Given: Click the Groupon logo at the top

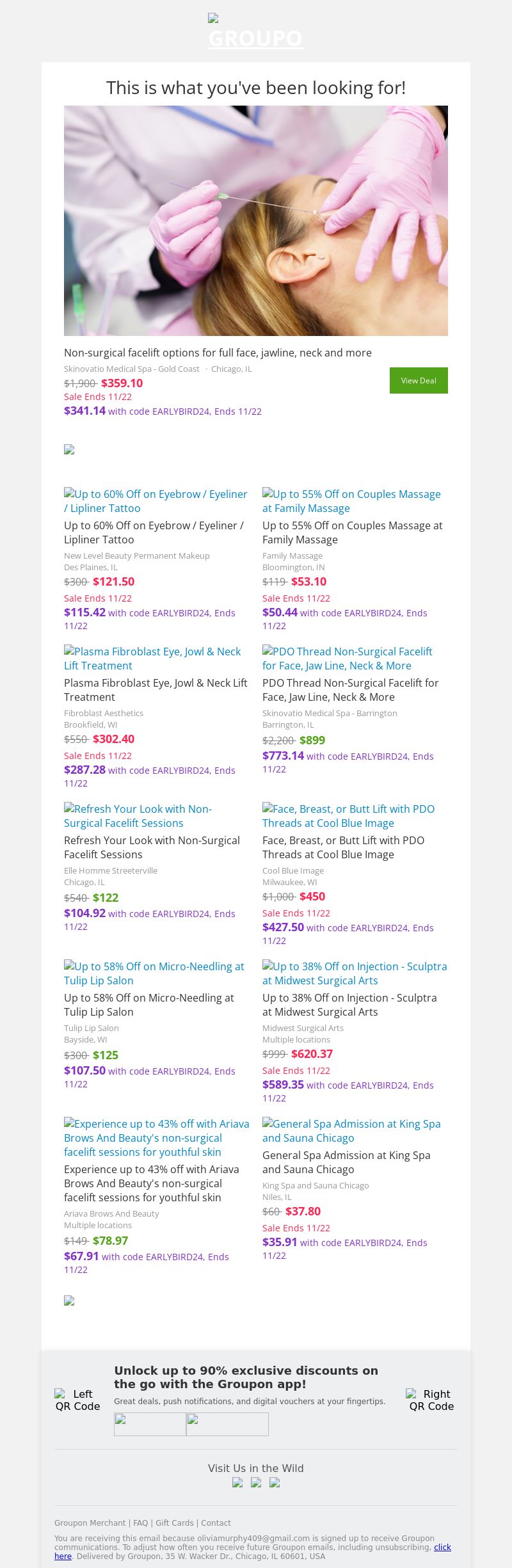Looking at the screenshot, I should coord(255,33).
